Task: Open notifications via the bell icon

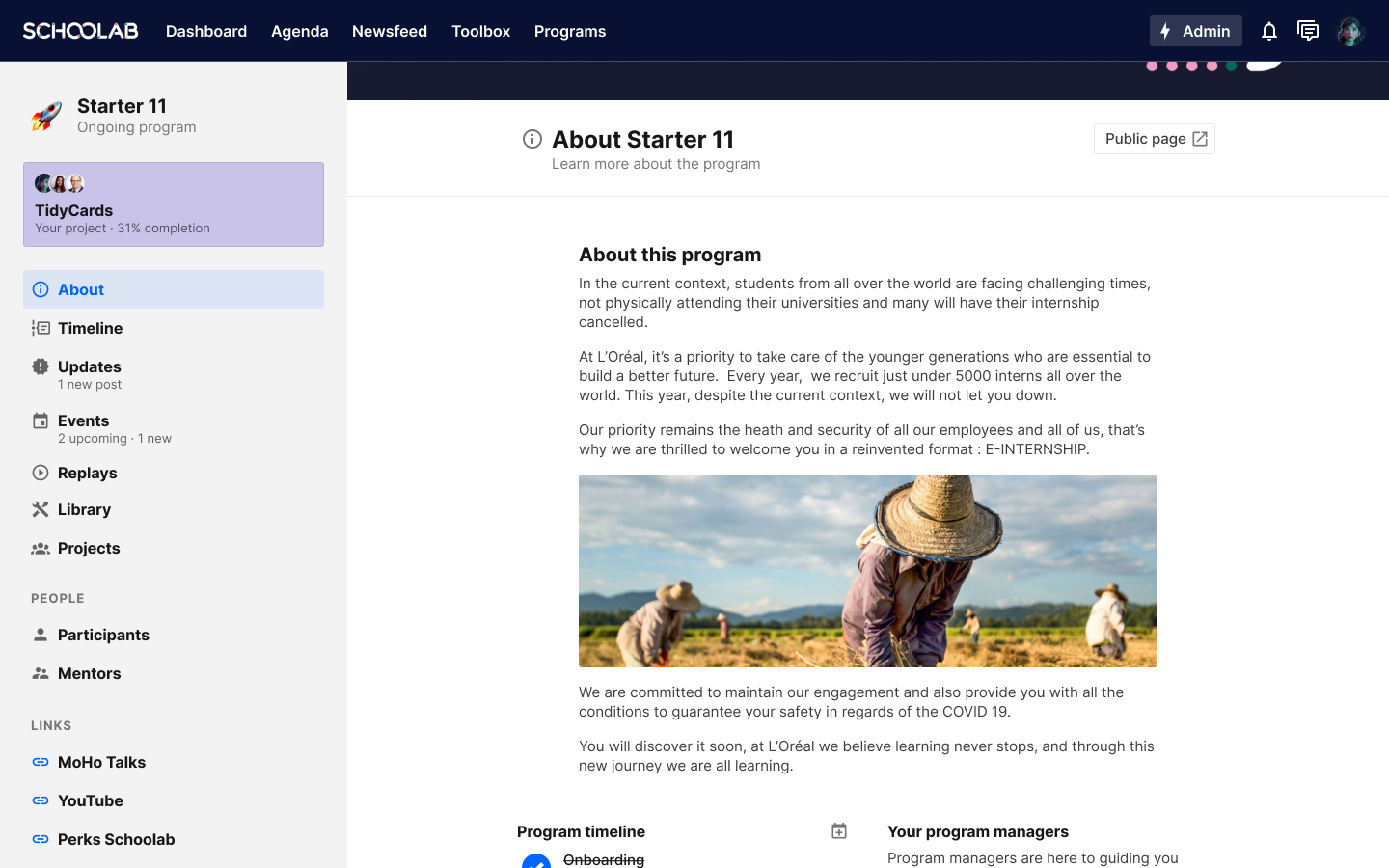Action: coord(1269,31)
